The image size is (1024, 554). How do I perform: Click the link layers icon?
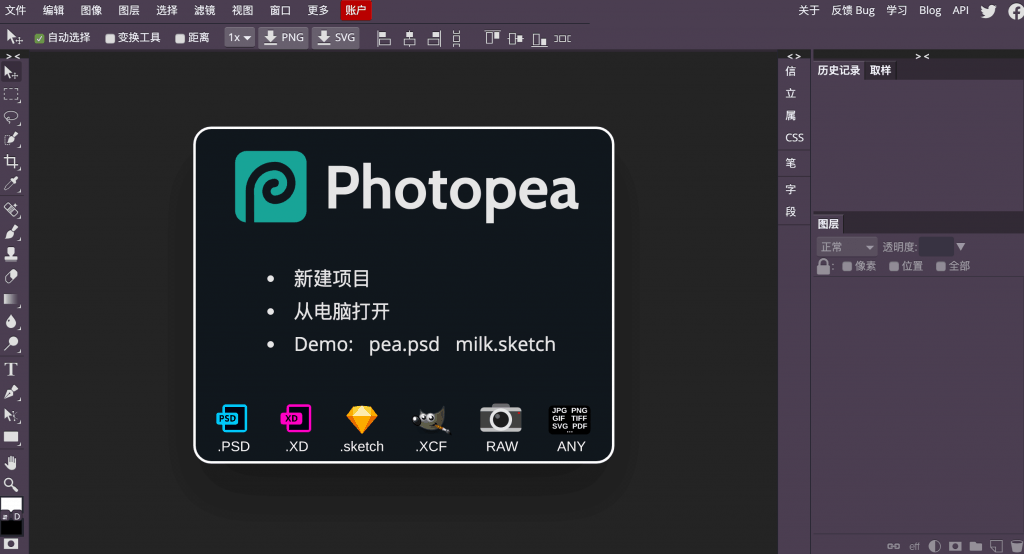[893, 546]
